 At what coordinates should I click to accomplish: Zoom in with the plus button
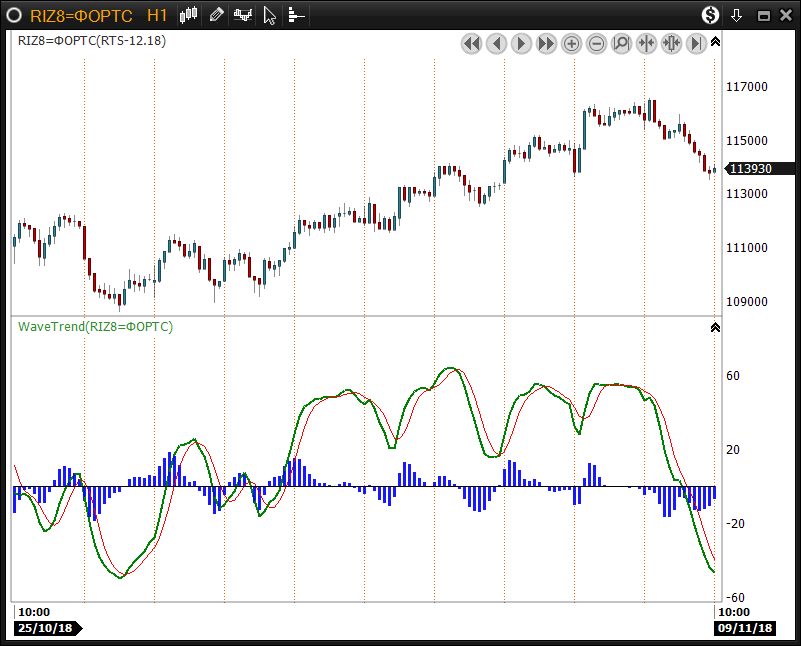click(x=571, y=44)
